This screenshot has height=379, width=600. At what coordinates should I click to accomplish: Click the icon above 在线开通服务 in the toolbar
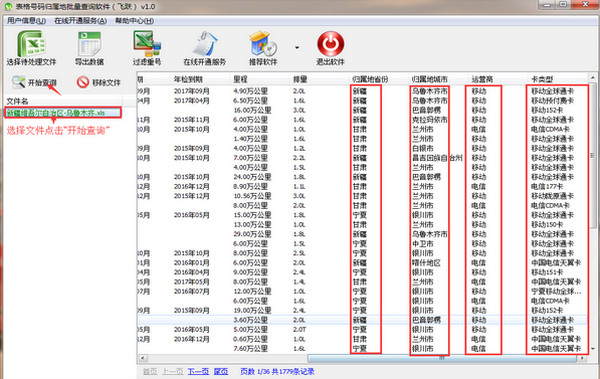205,44
